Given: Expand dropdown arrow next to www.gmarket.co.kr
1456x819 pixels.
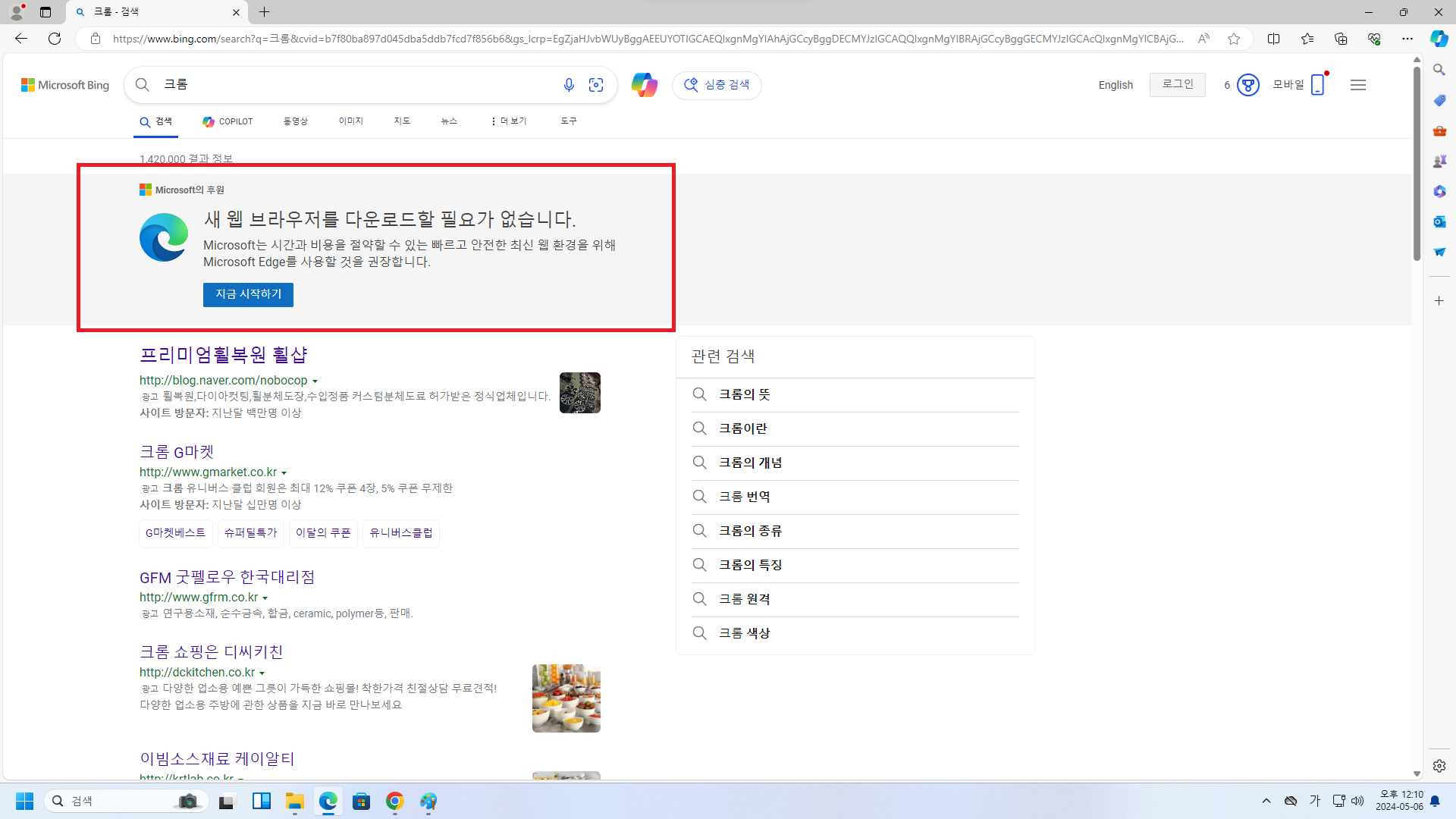Looking at the screenshot, I should tap(284, 473).
